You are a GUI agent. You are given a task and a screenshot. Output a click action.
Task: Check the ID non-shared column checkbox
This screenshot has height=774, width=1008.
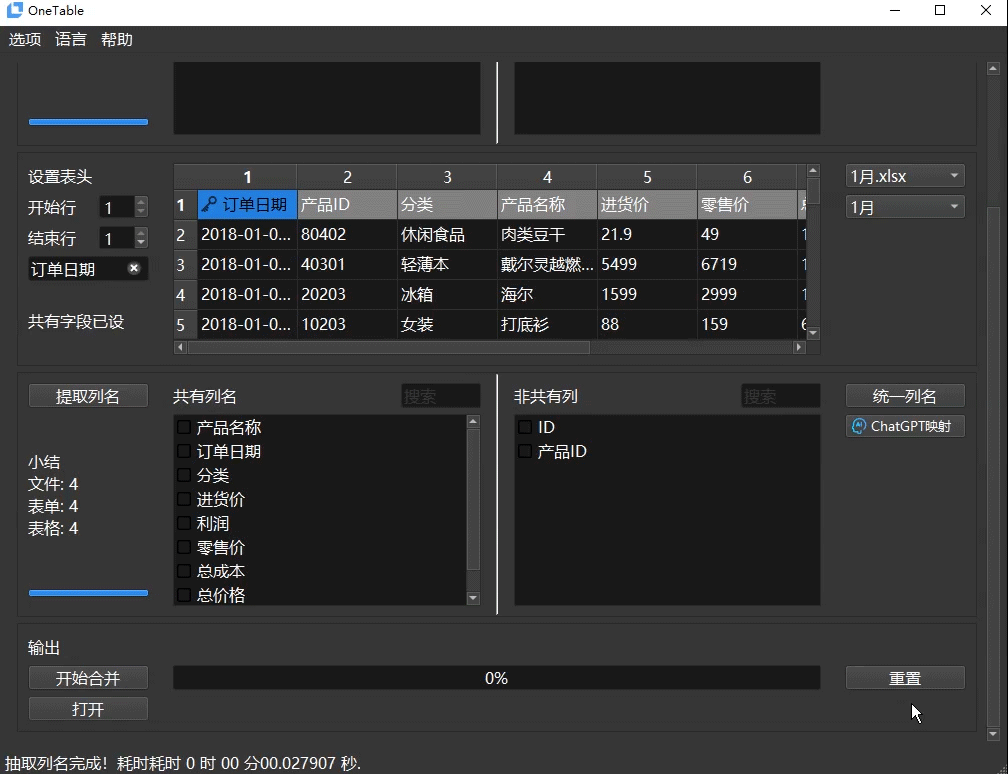(525, 427)
